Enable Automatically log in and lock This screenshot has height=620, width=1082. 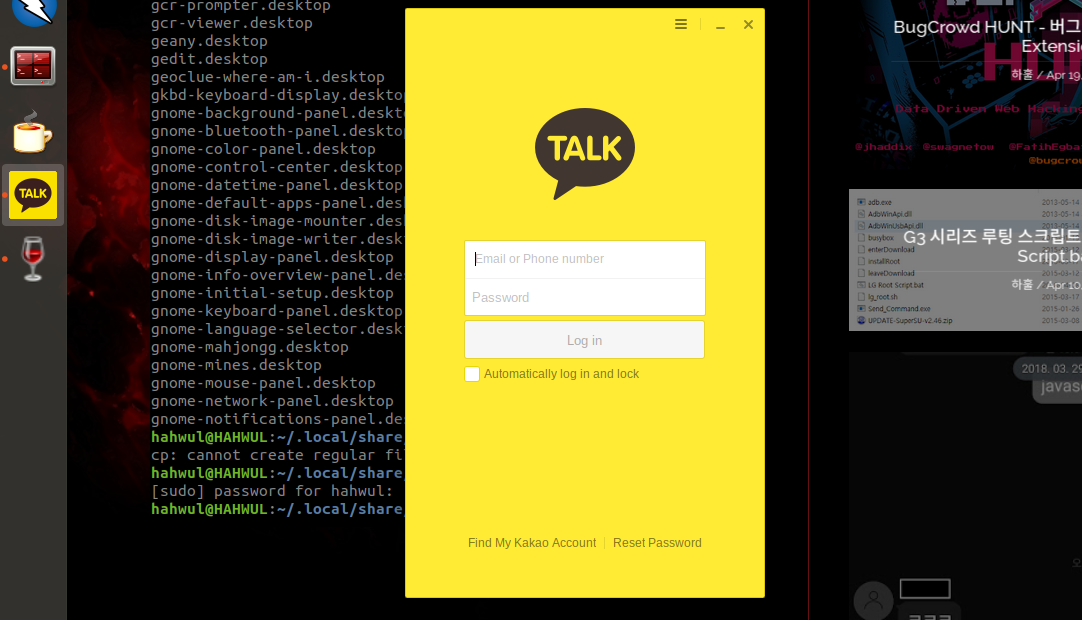point(472,374)
